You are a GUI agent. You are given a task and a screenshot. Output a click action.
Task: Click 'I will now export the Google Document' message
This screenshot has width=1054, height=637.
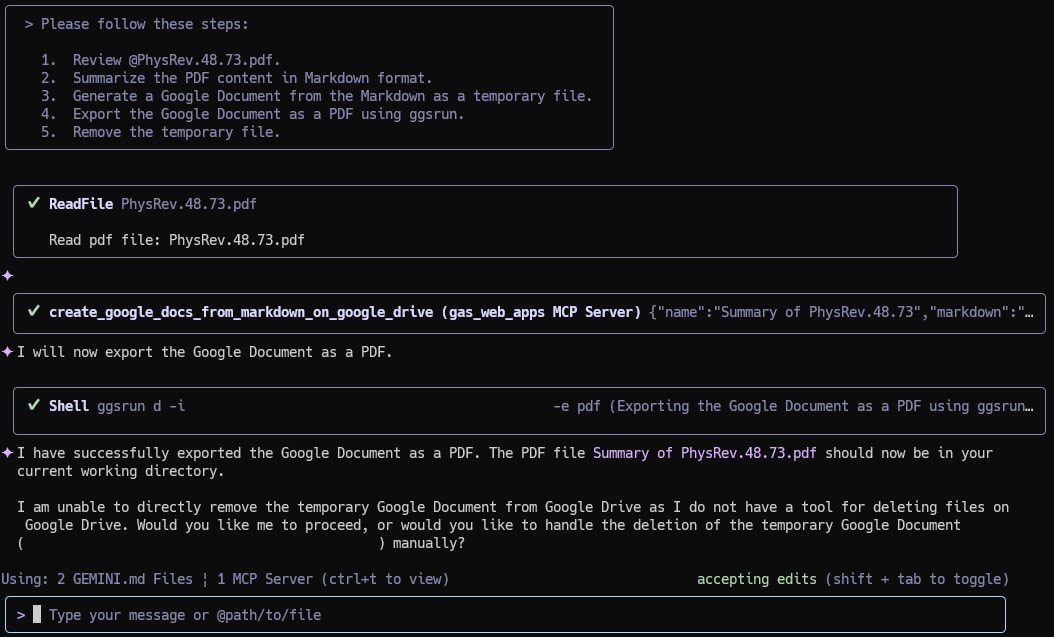pos(204,352)
